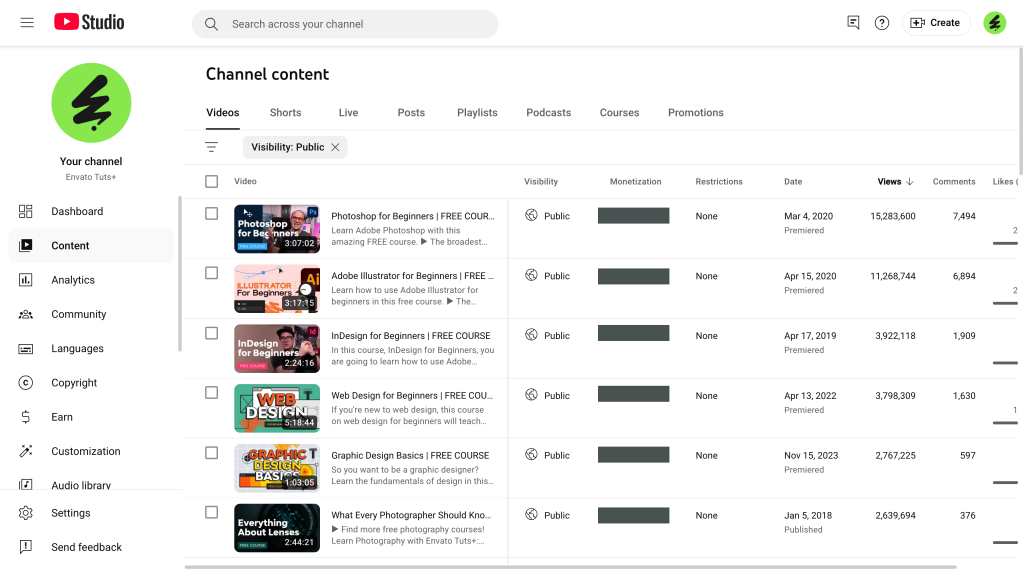The width and height of the screenshot is (1024, 570).
Task: Check the Web Design for Beginners checkbox
Action: tap(212, 392)
